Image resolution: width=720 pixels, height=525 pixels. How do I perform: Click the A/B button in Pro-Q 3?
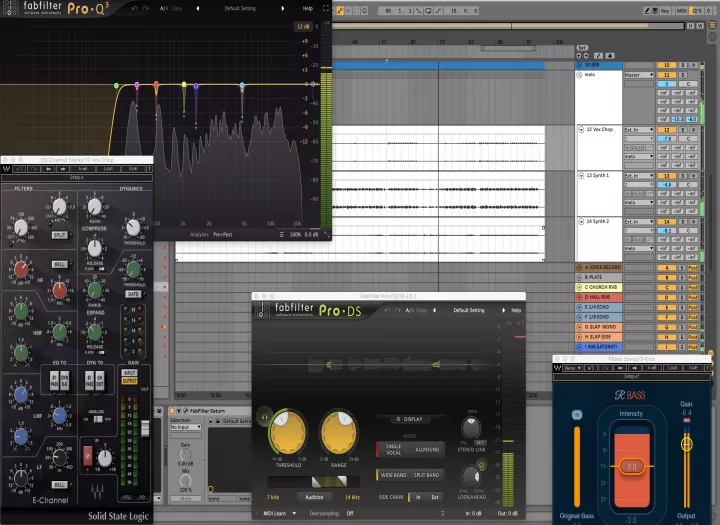click(x=164, y=8)
